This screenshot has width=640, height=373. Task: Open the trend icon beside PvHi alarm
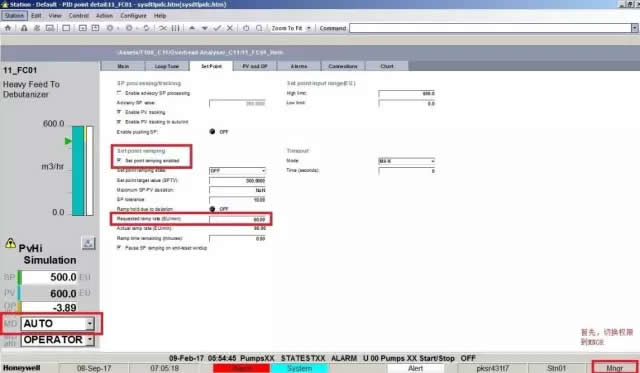[88, 244]
